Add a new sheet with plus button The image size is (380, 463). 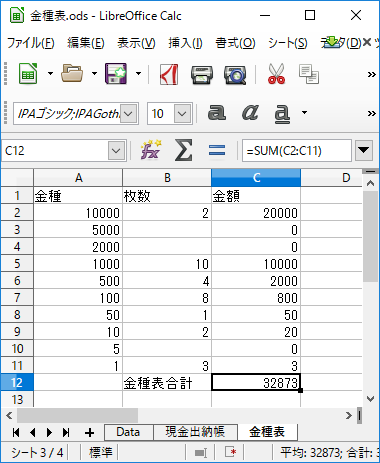click(x=89, y=433)
